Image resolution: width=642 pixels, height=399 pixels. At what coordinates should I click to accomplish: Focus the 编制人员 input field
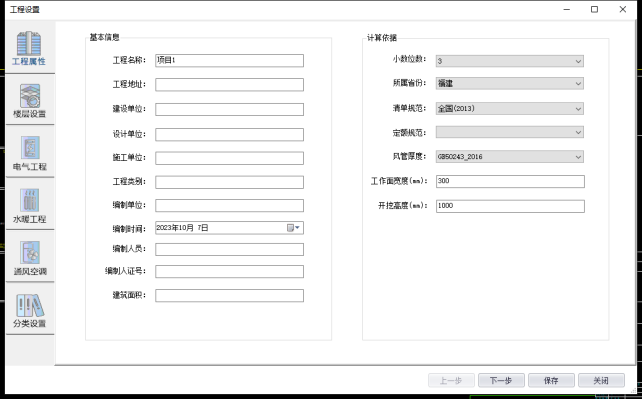(x=229, y=249)
